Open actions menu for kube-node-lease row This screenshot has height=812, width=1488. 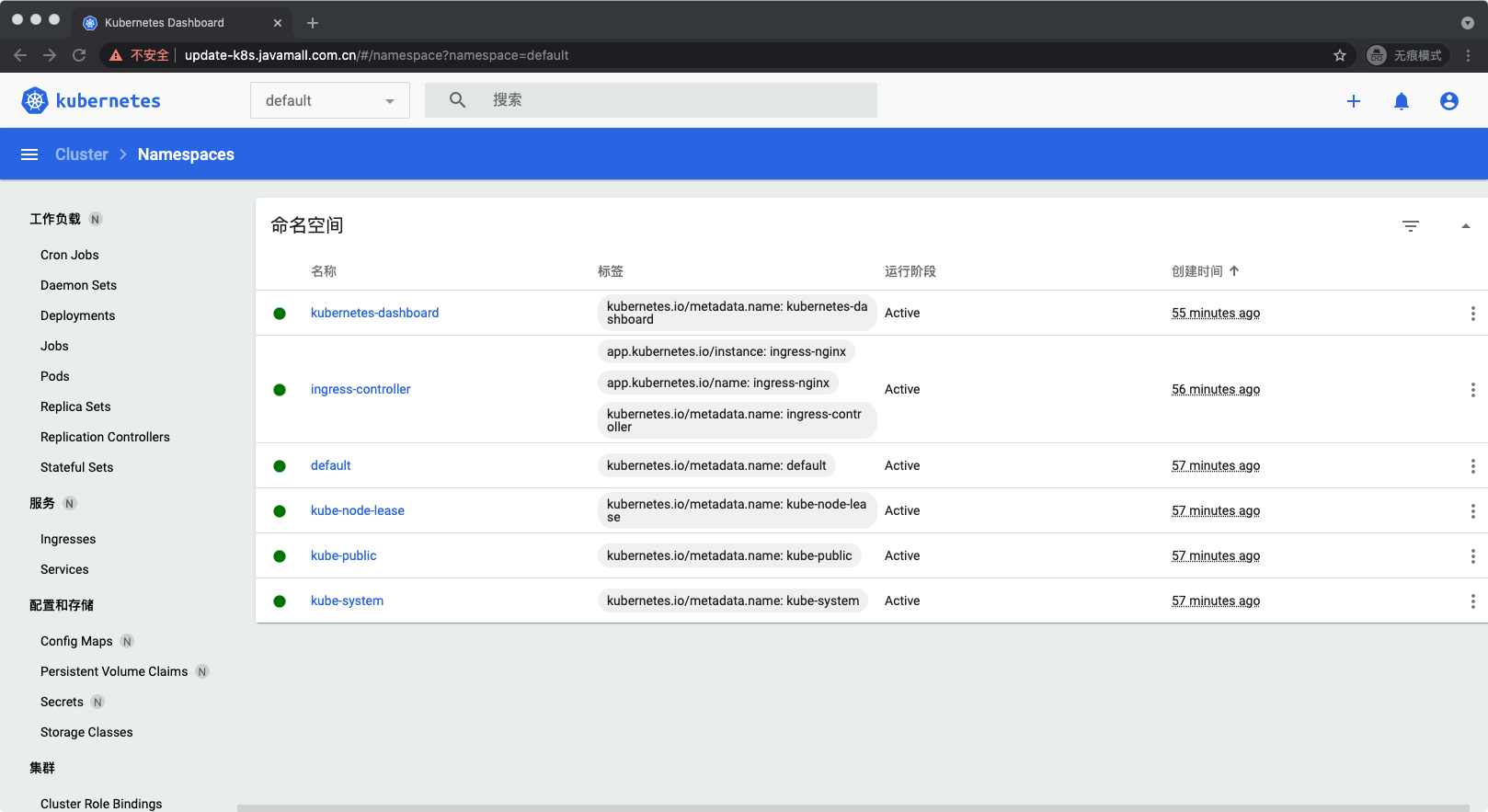(x=1472, y=511)
